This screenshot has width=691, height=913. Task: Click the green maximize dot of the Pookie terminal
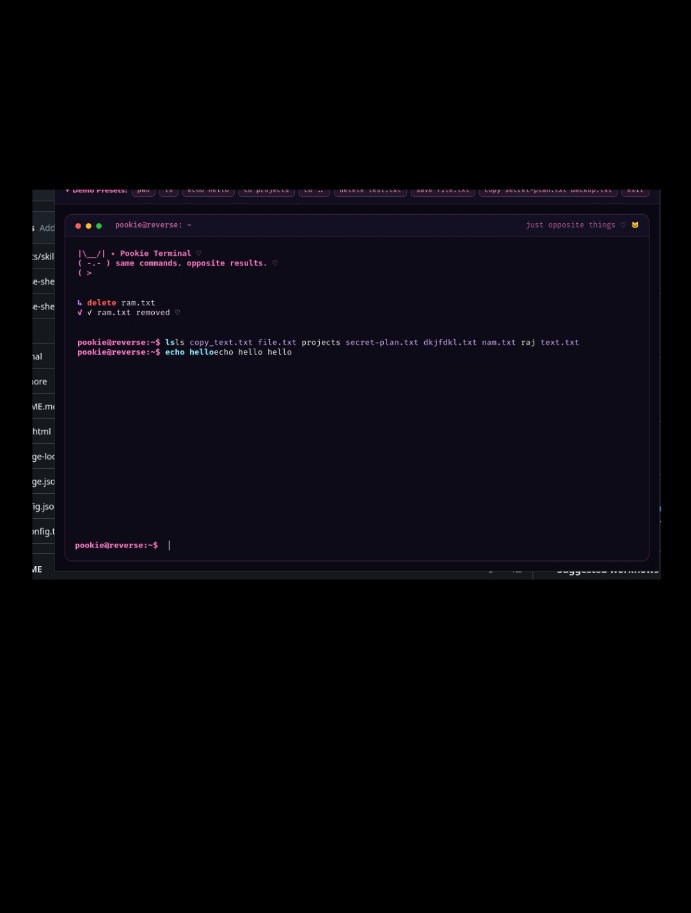pos(99,226)
